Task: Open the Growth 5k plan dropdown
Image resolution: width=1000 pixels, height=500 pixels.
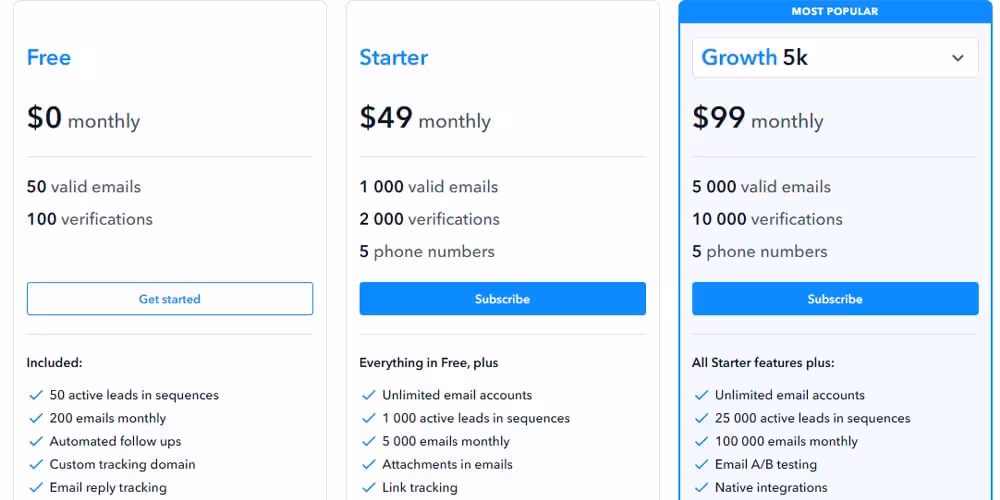Action: pos(835,57)
